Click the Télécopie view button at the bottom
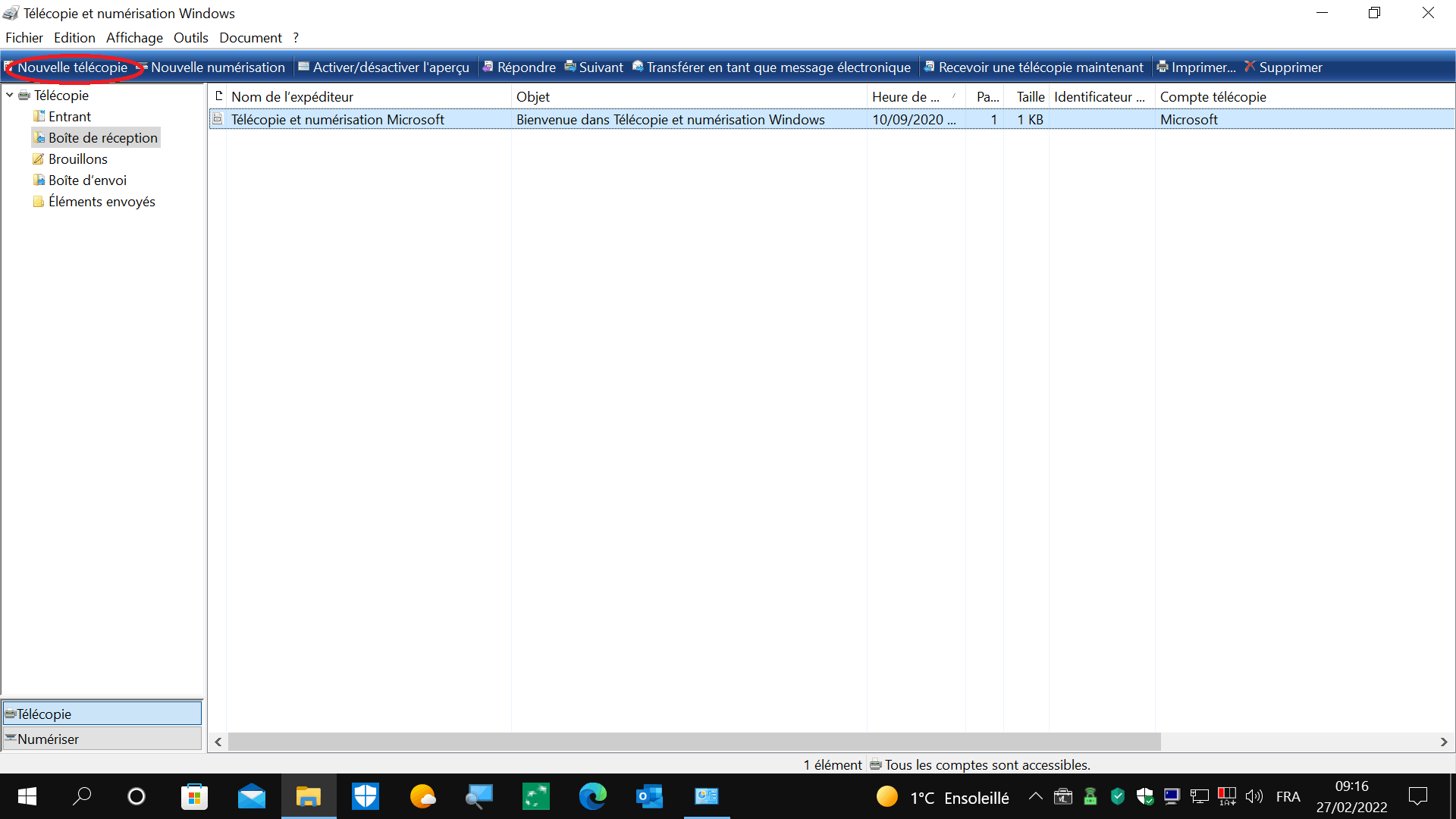 (x=102, y=714)
